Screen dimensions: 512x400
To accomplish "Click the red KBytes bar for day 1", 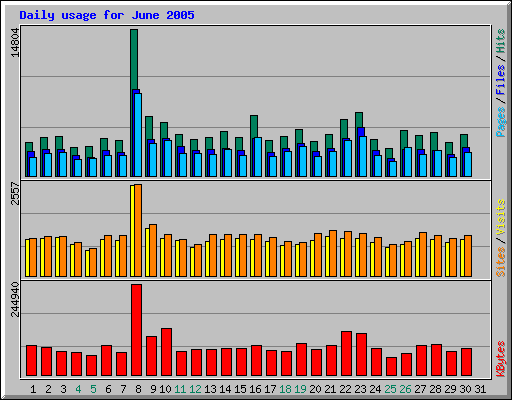I will pos(31,361).
